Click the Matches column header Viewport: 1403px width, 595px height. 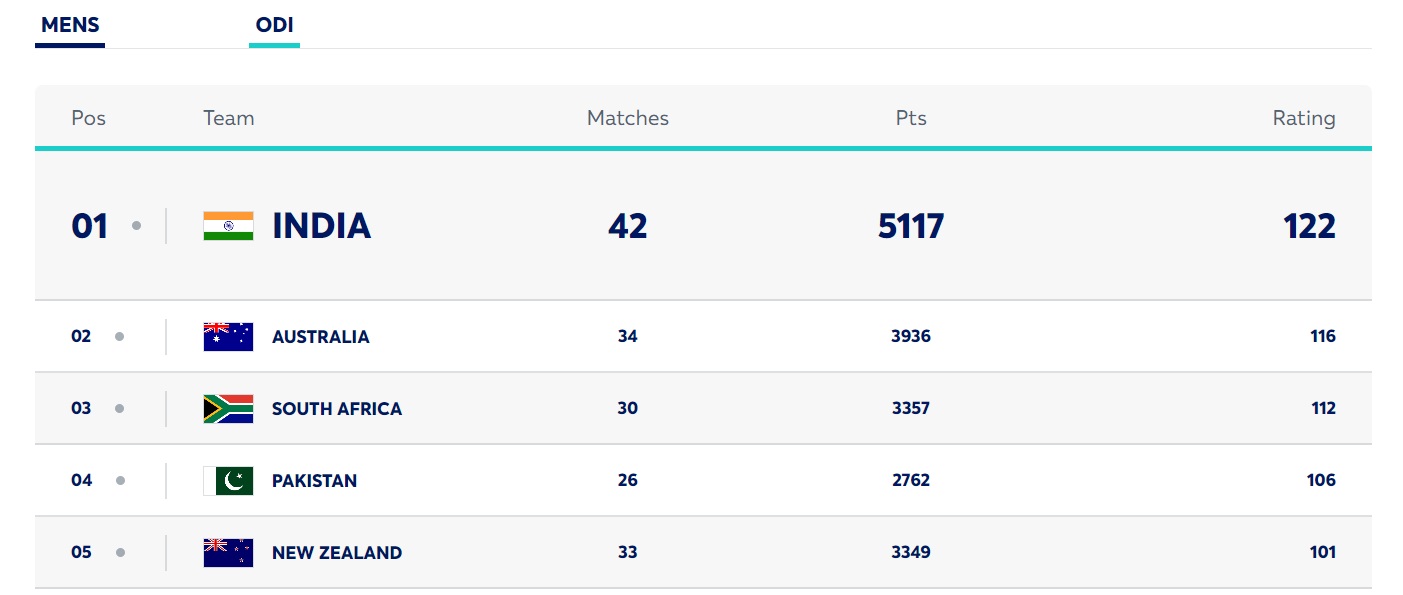pos(628,118)
